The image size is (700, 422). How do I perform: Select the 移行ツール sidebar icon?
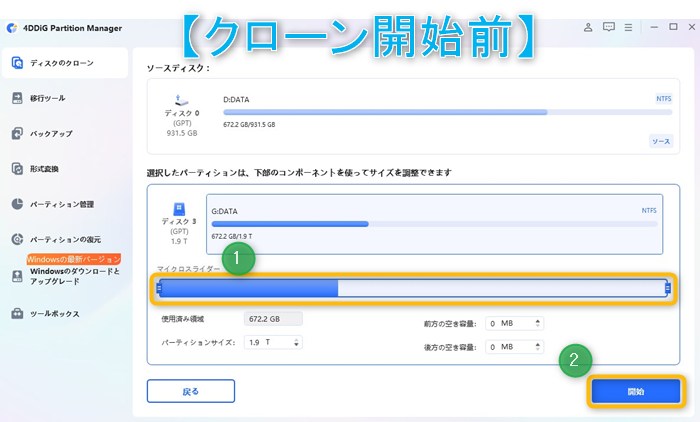18,98
